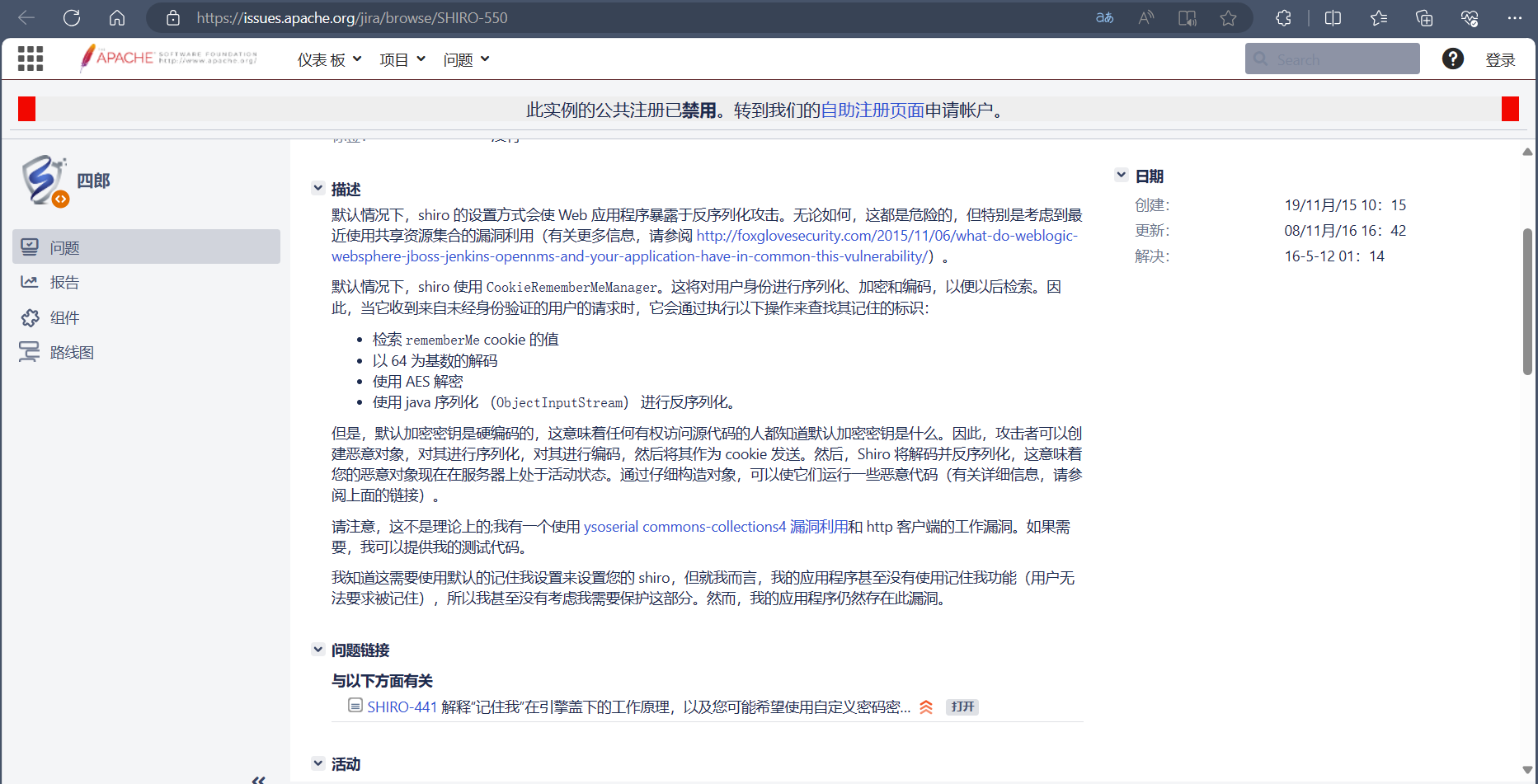The width and height of the screenshot is (1538, 784).
Task: Collapse the 日期 section
Action: point(1122,176)
